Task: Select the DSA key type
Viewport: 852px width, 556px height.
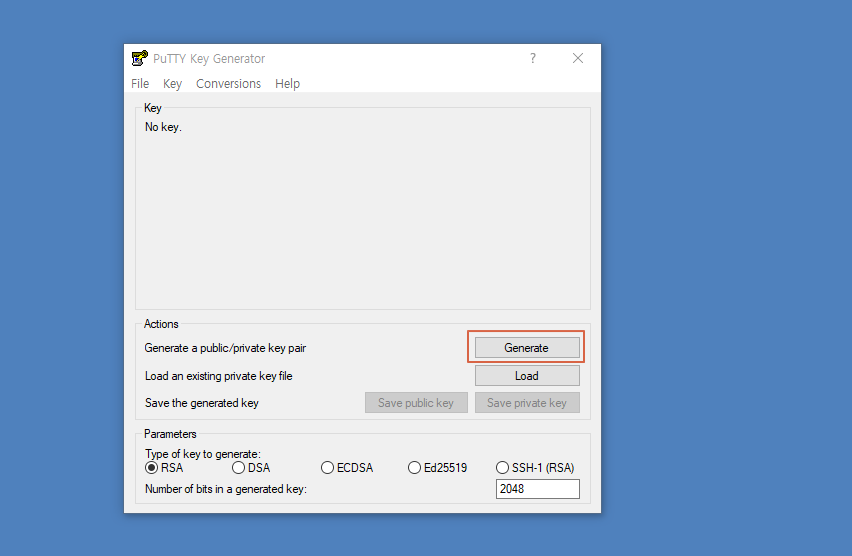Action: [251, 468]
